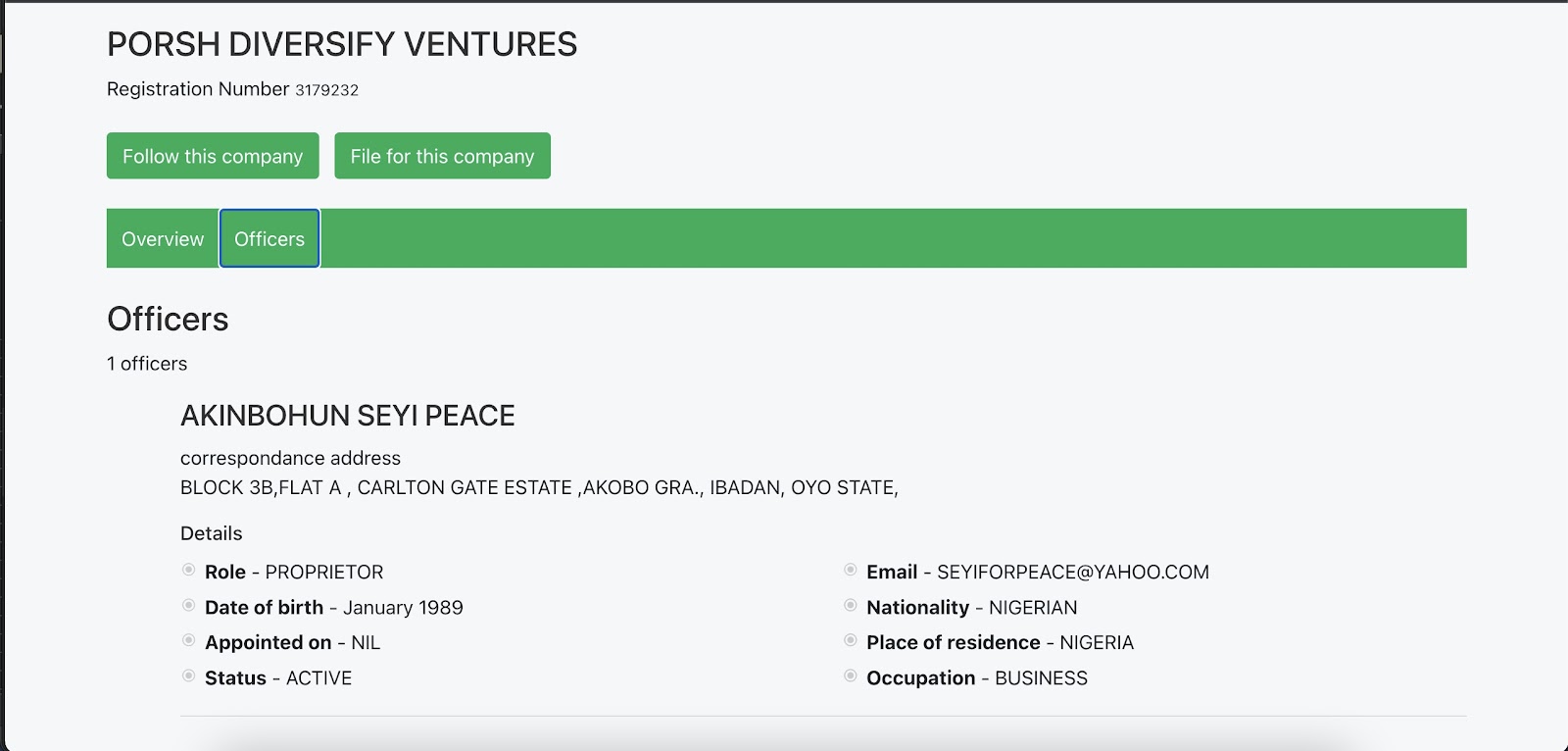Click the Details label
This screenshot has height=751, width=1568.
click(x=211, y=533)
